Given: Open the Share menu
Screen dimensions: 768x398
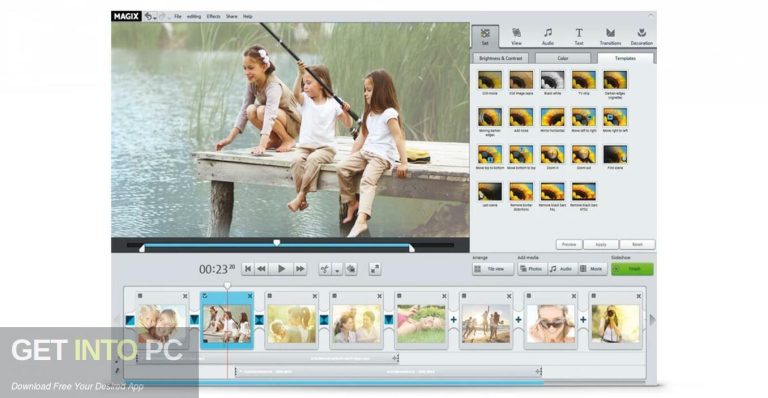Looking at the screenshot, I should [232, 17].
